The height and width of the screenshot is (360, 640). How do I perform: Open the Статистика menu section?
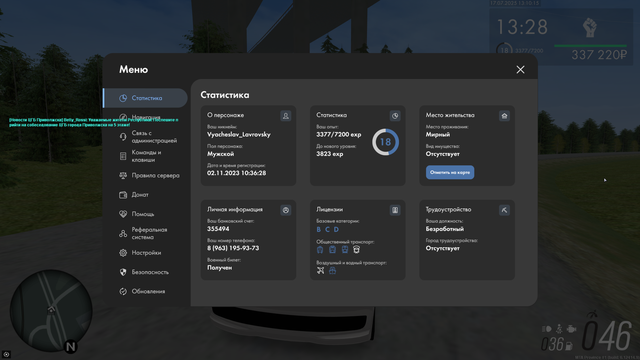pyautogui.click(x=146, y=98)
